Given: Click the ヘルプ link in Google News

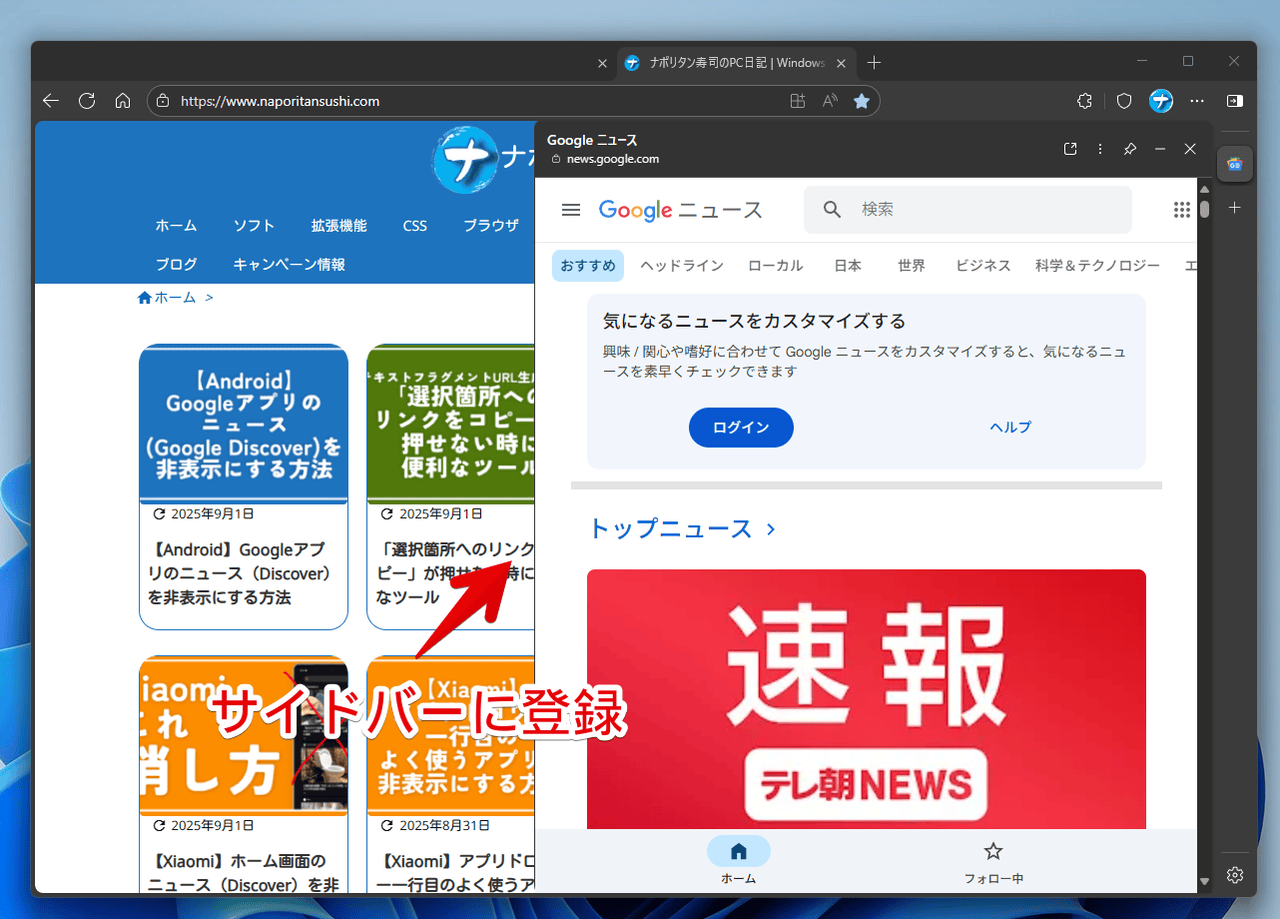Looking at the screenshot, I should (x=1010, y=427).
